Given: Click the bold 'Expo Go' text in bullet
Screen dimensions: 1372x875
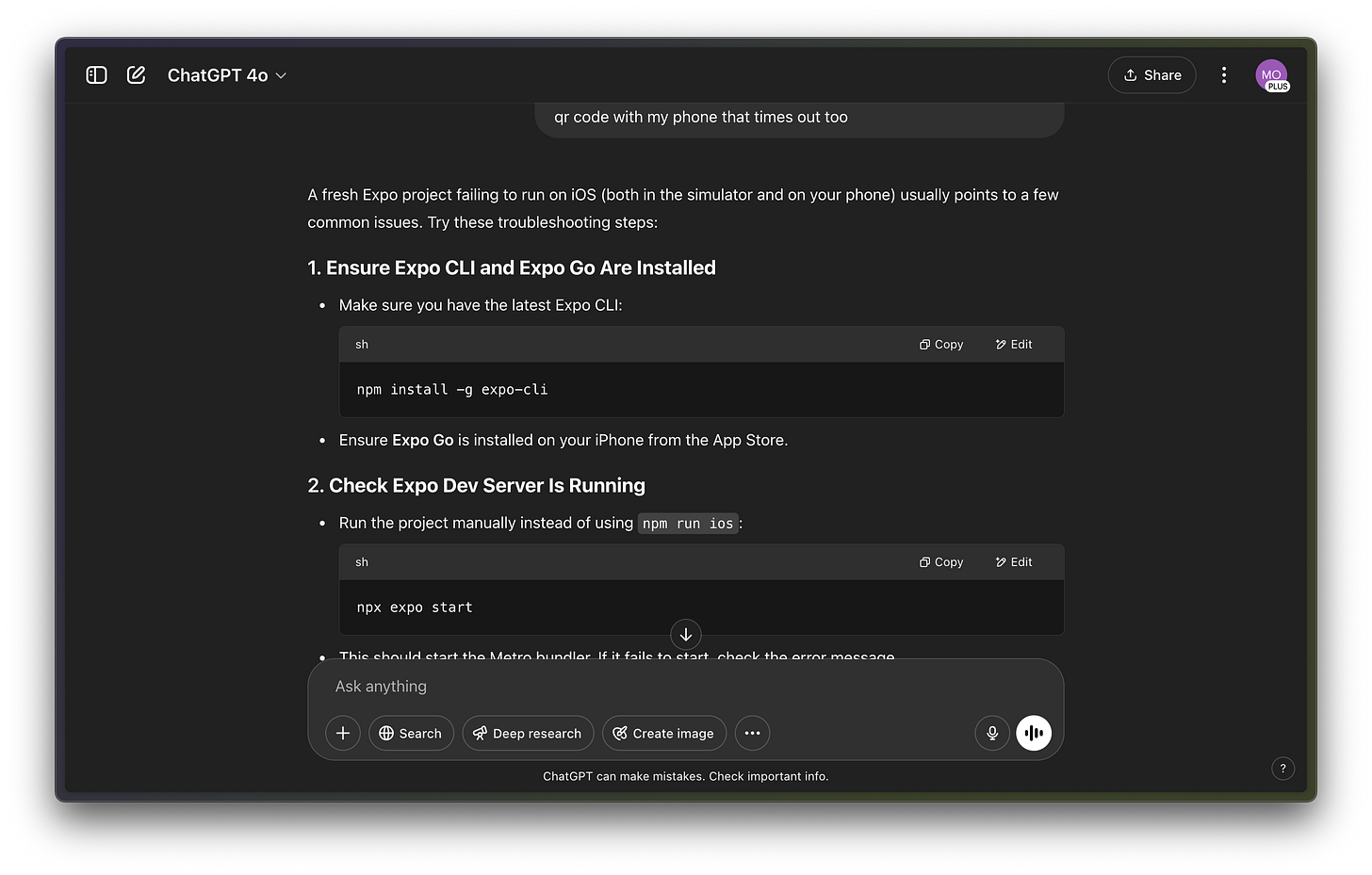Looking at the screenshot, I should tap(423, 441).
